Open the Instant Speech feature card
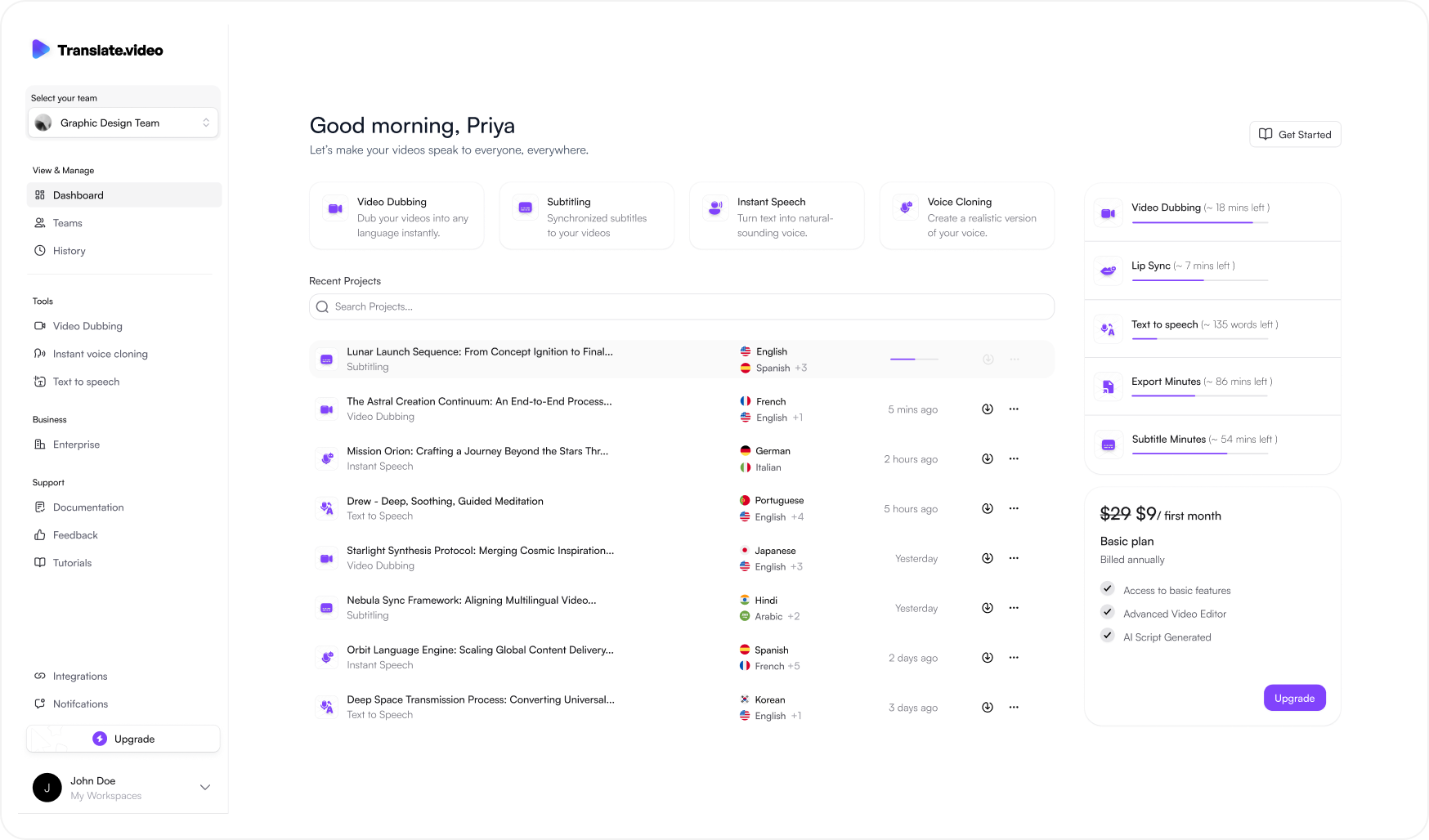 (x=777, y=217)
